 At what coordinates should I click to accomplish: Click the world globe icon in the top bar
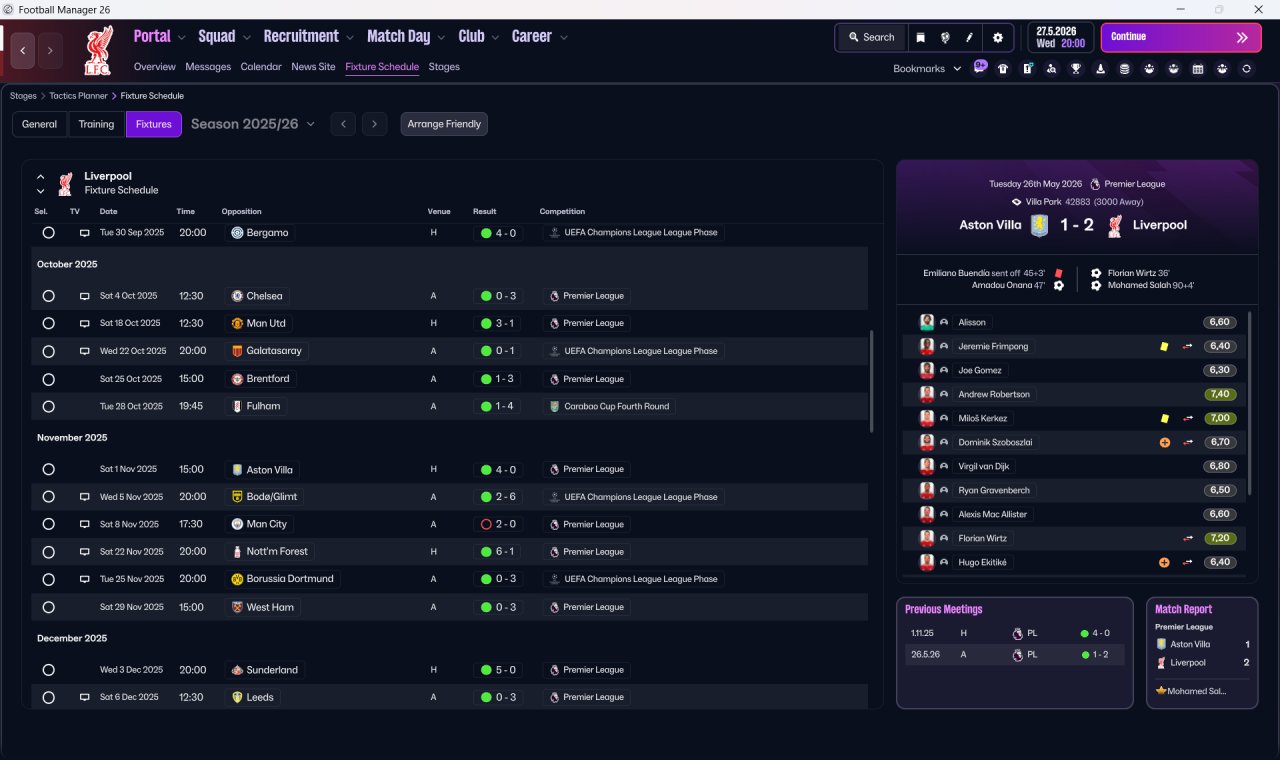[945, 37]
